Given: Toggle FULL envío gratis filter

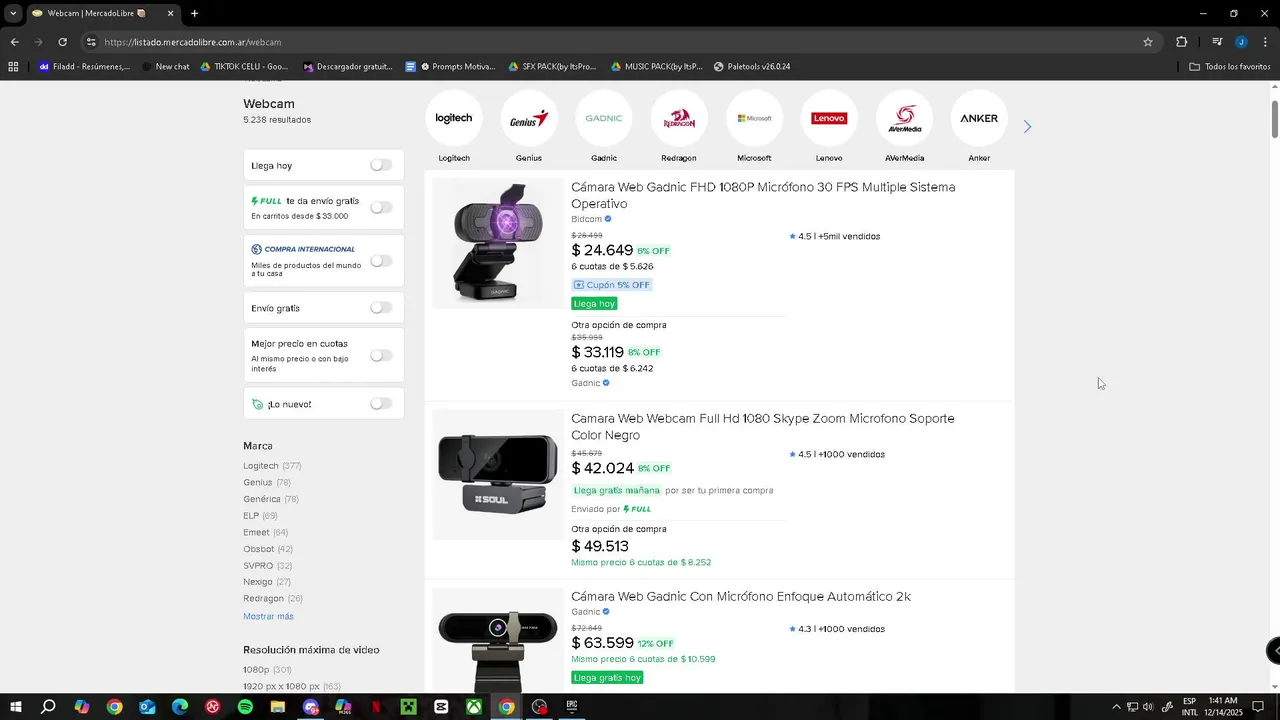Looking at the screenshot, I should [381, 208].
